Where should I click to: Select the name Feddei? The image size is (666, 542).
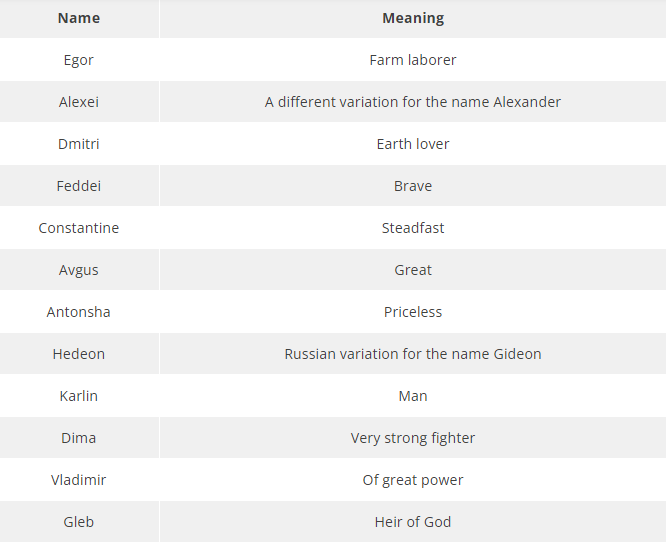[x=79, y=186]
